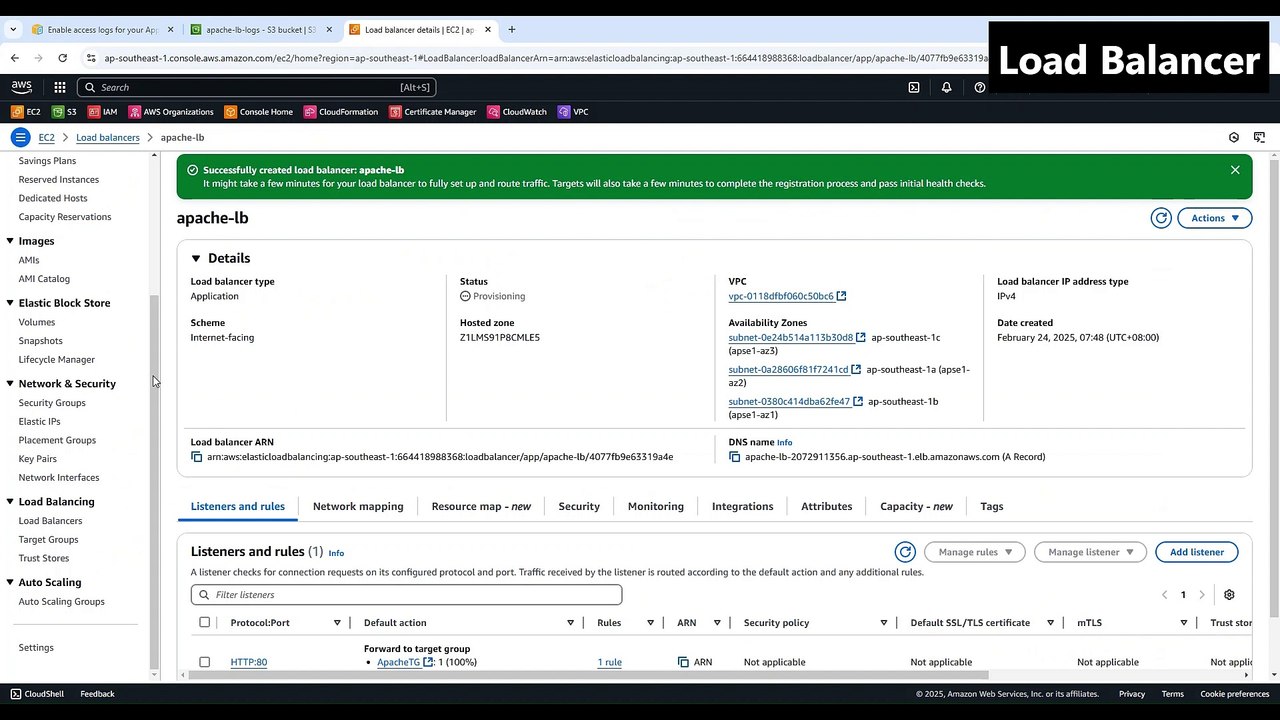The image size is (1280, 720).
Task: Toggle the side navigation hamburger menu
Action: click(x=20, y=137)
